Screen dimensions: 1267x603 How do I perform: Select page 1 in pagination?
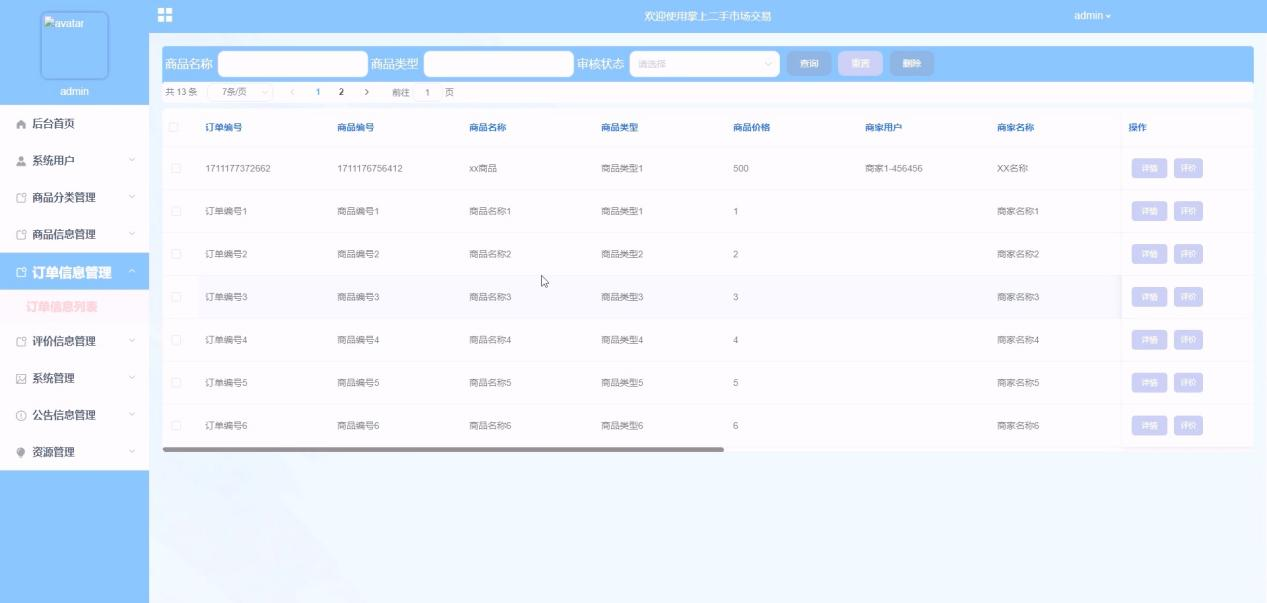pyautogui.click(x=318, y=92)
